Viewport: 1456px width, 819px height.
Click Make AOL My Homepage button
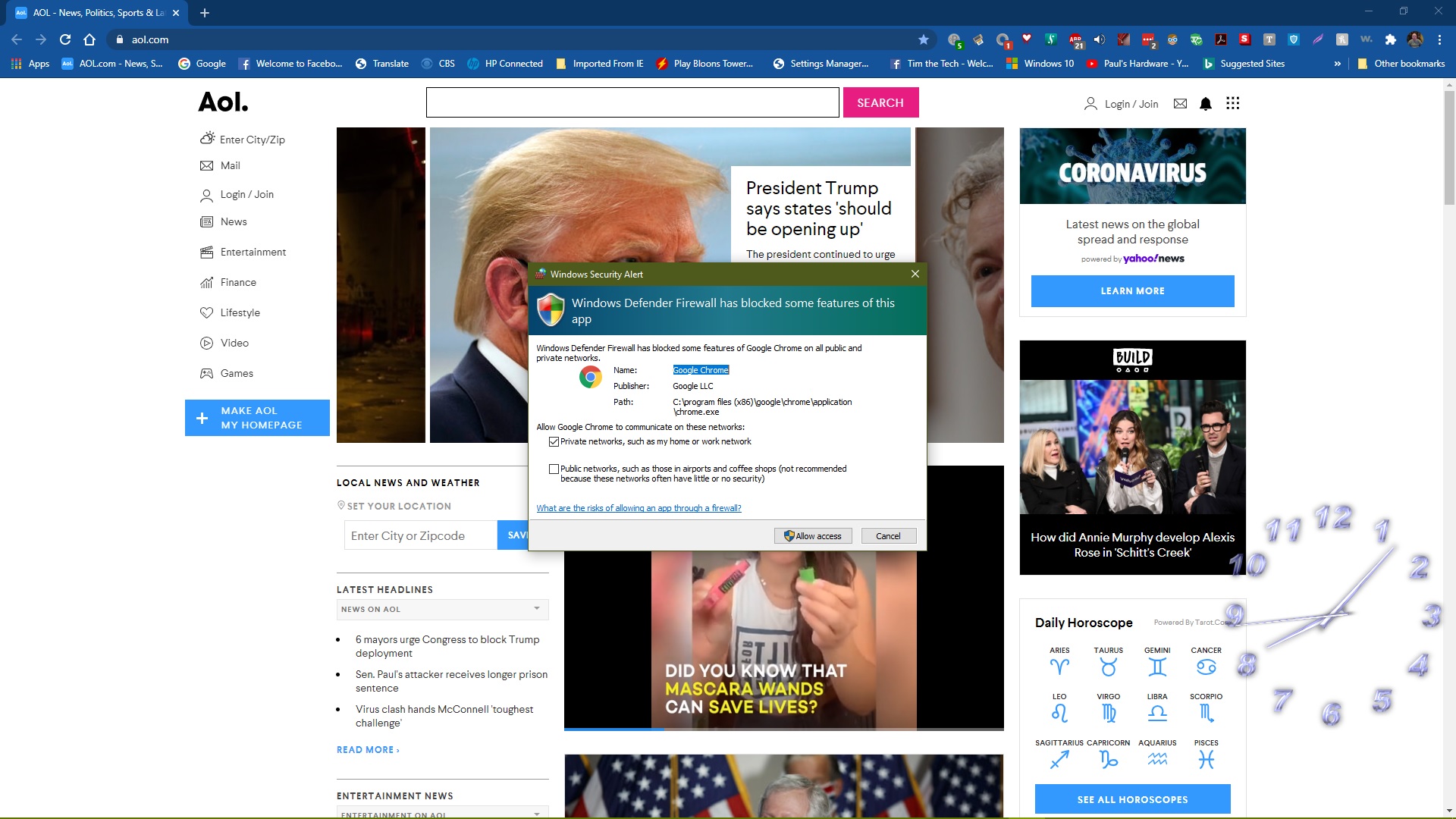pos(257,418)
